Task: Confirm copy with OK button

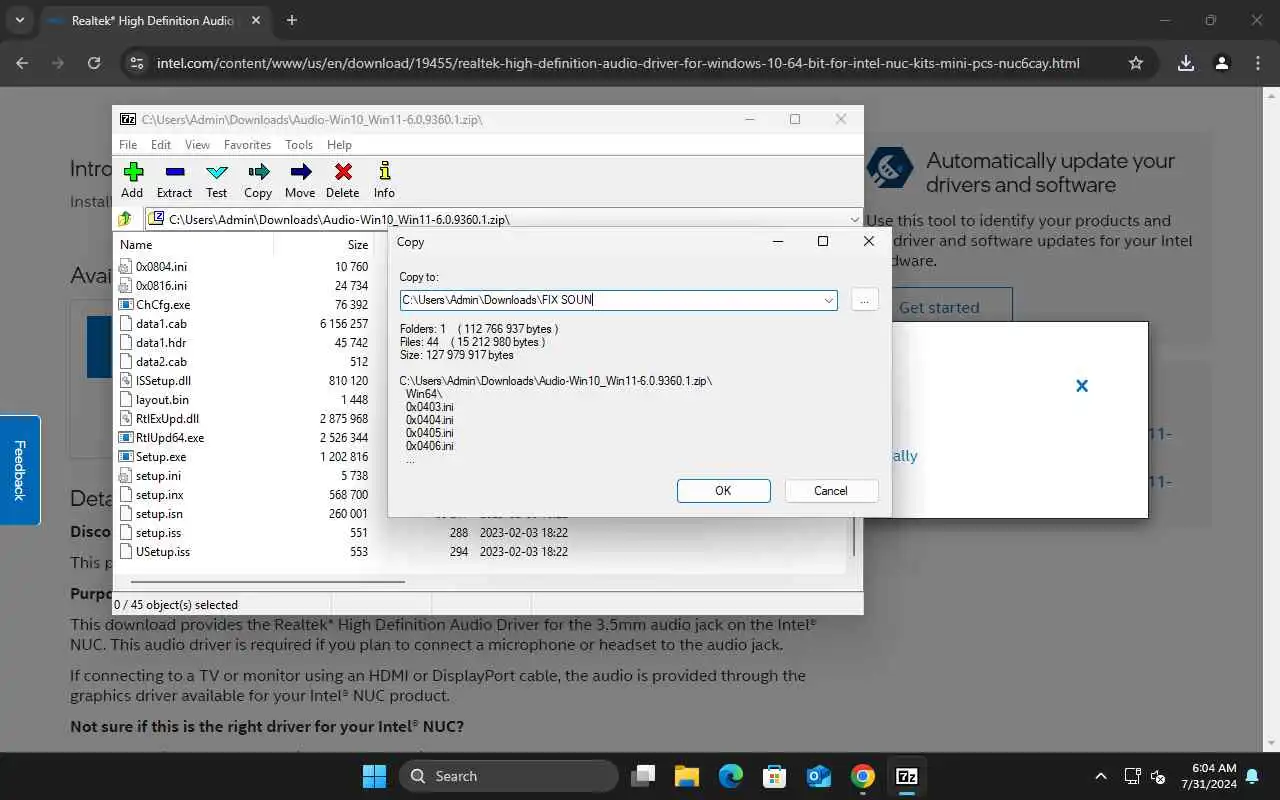Action: coord(723,491)
